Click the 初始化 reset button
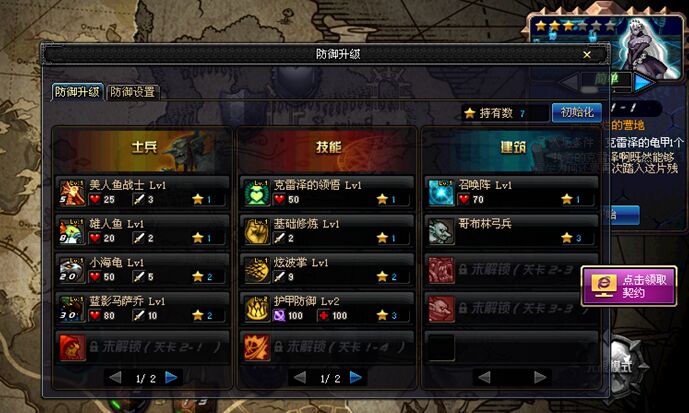Image resolution: width=689 pixels, height=413 pixels. tap(577, 112)
